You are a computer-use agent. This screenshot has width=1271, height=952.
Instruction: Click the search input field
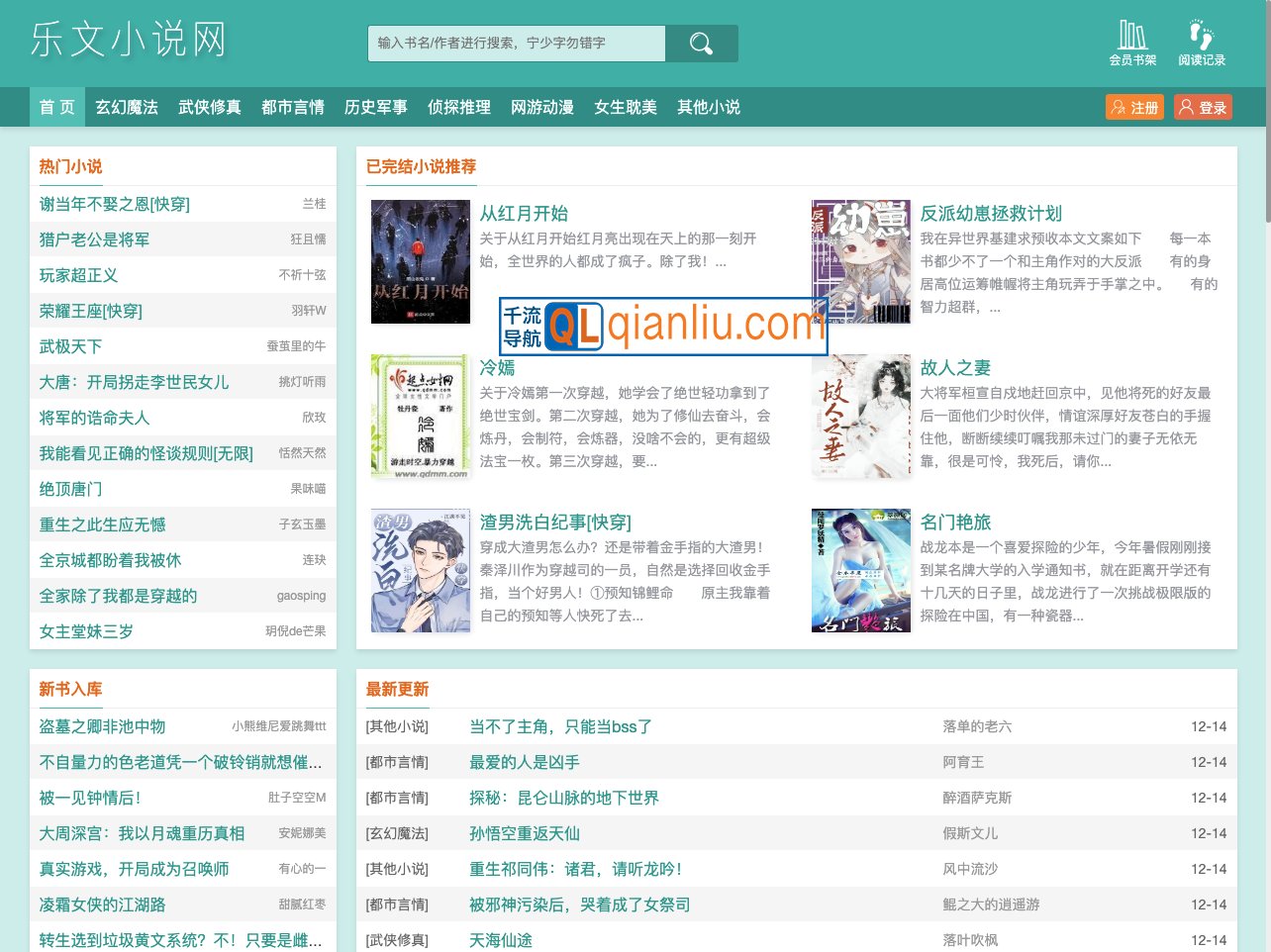(515, 44)
